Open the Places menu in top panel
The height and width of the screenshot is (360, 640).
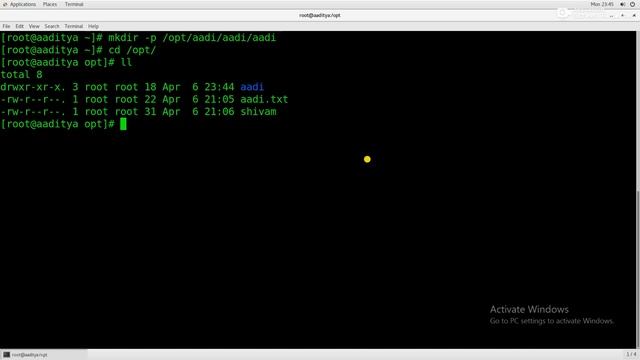click(50, 4)
